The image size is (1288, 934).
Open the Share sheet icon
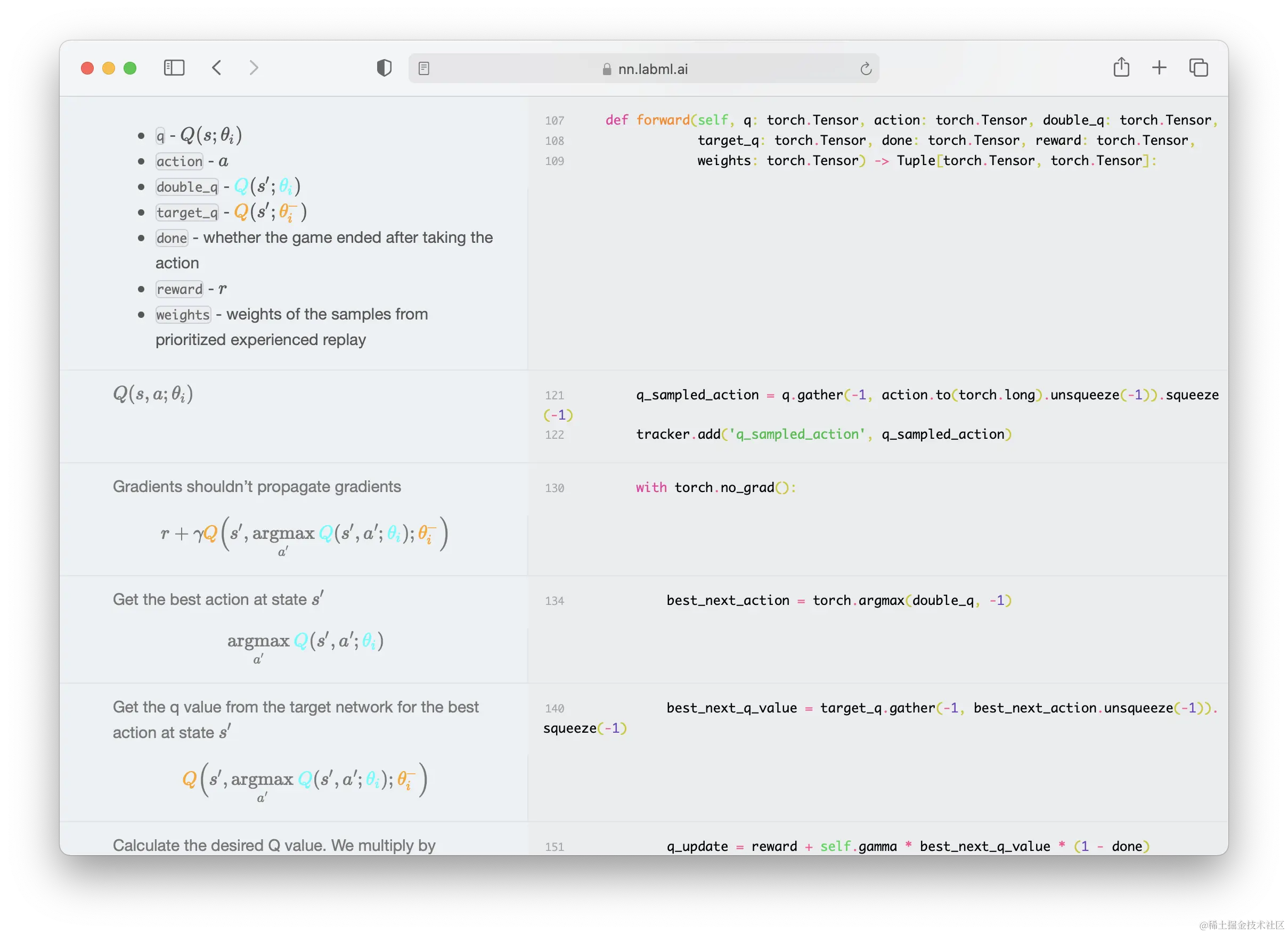click(1121, 68)
